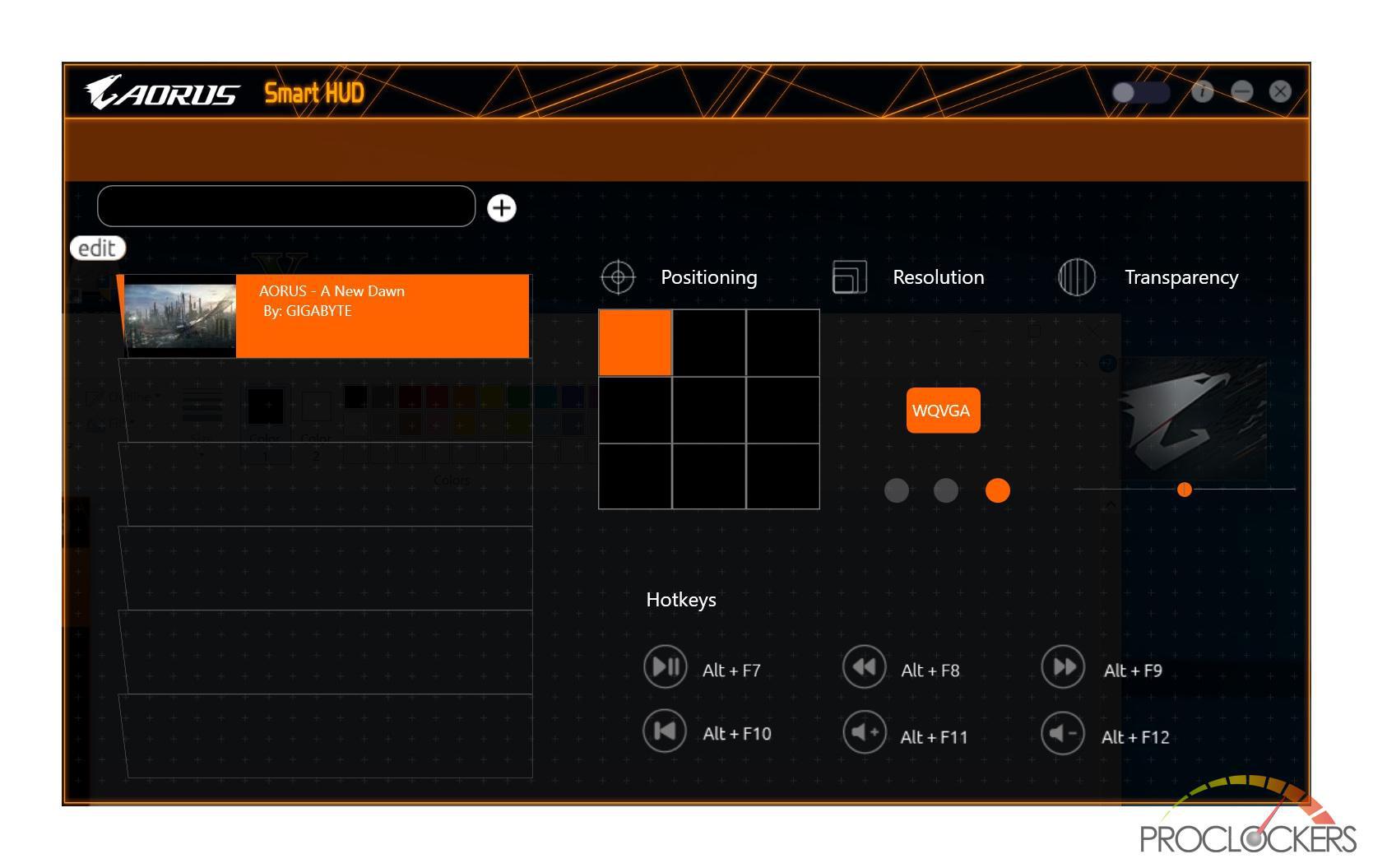Click the rewind hotkey icon
The height and width of the screenshot is (868, 1373).
click(x=864, y=666)
